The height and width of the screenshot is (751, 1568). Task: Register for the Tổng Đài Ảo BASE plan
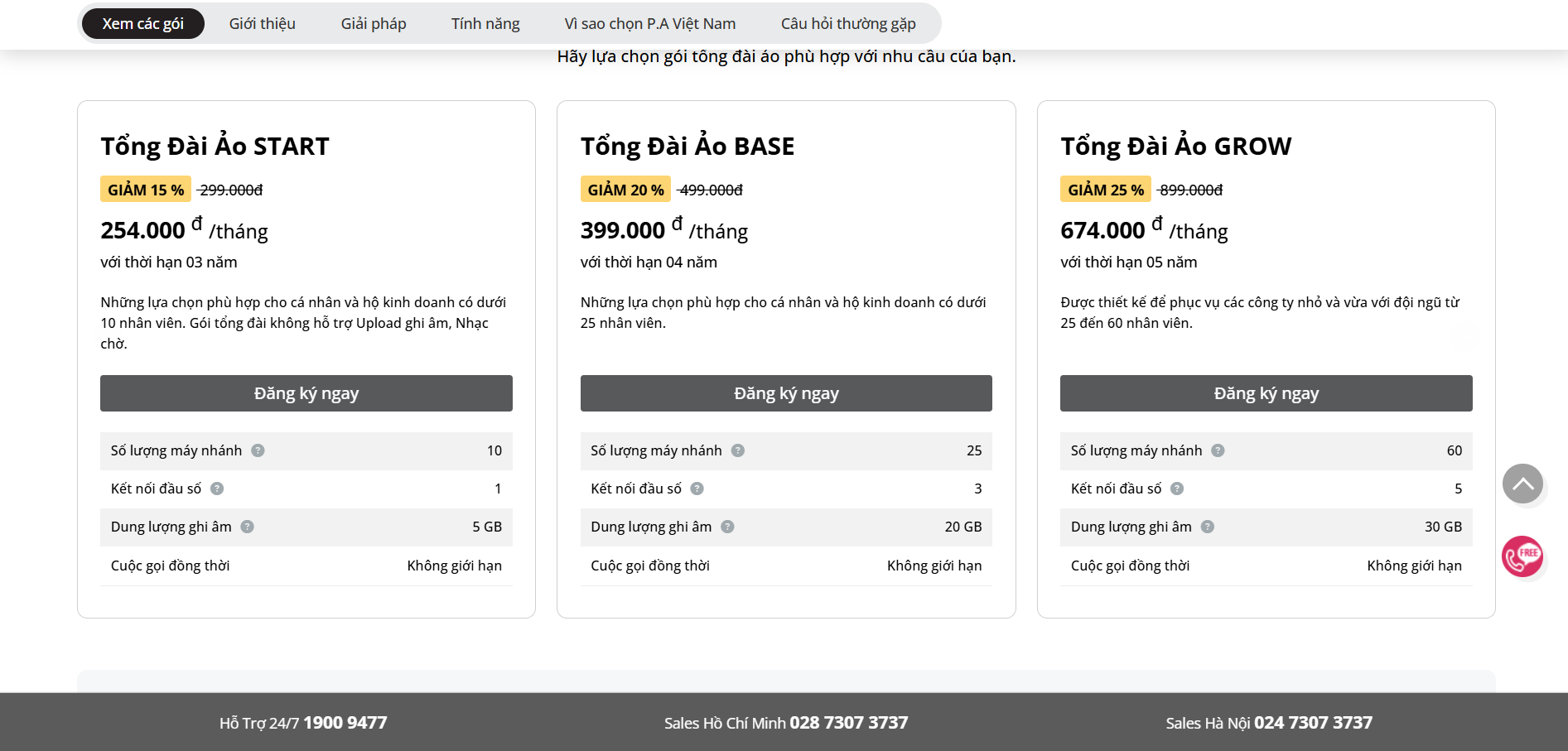(786, 393)
